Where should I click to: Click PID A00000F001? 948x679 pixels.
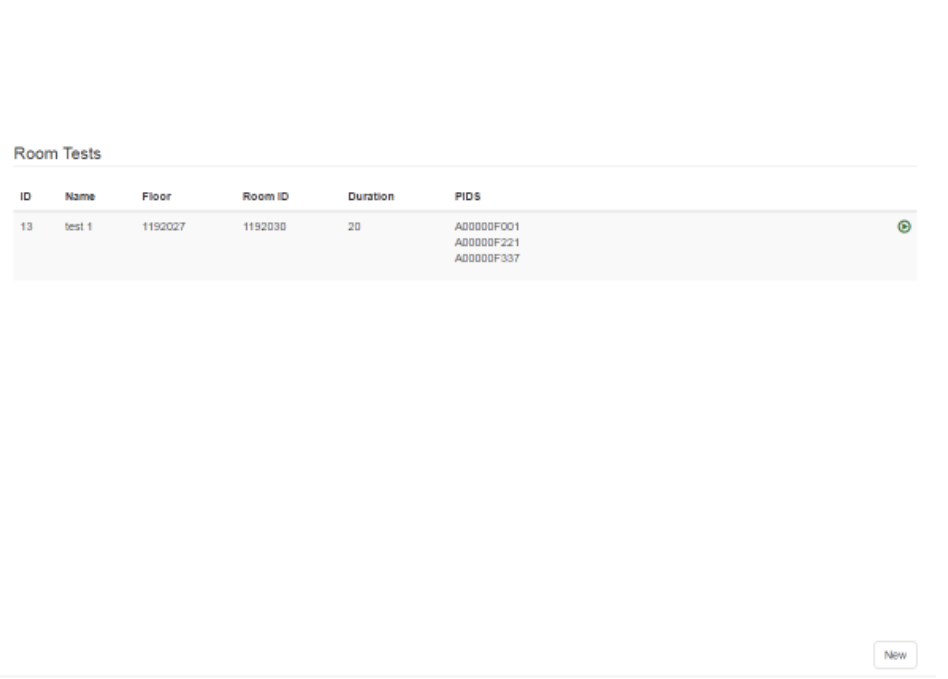click(x=487, y=227)
